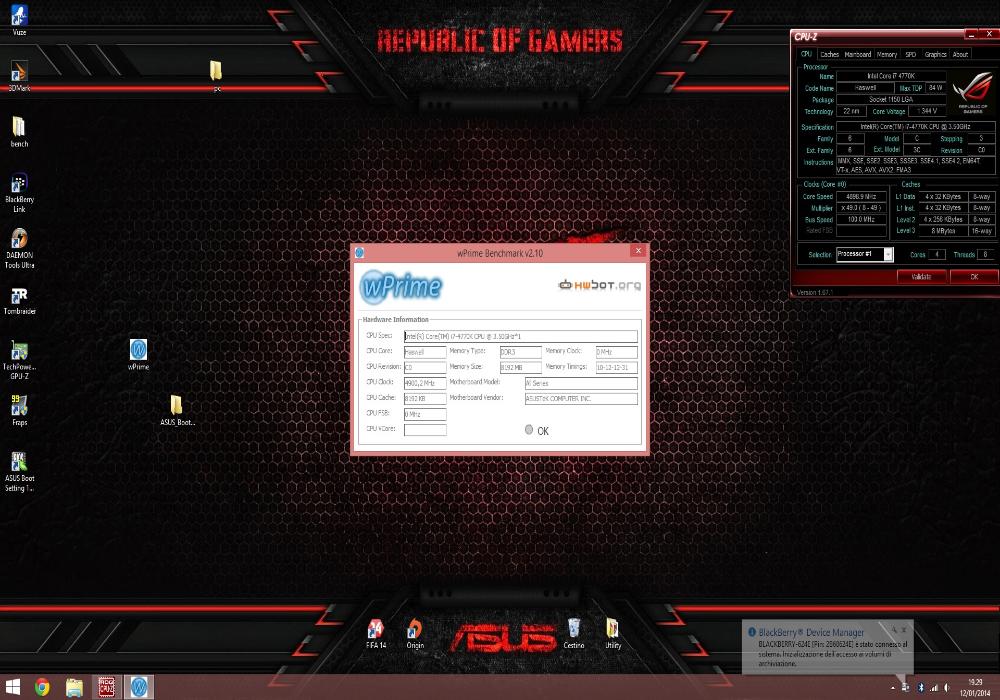Select the wPrime desktop icon
1000x700 pixels.
point(138,354)
